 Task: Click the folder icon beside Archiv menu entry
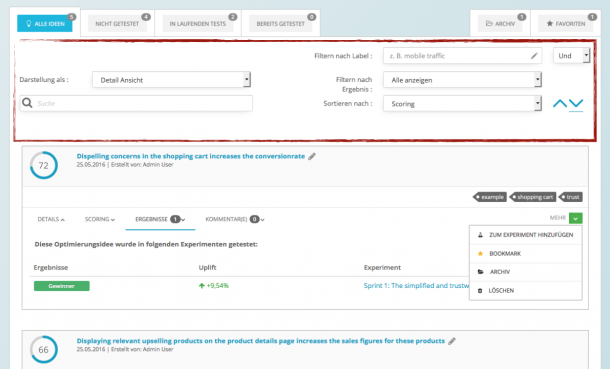[480, 272]
